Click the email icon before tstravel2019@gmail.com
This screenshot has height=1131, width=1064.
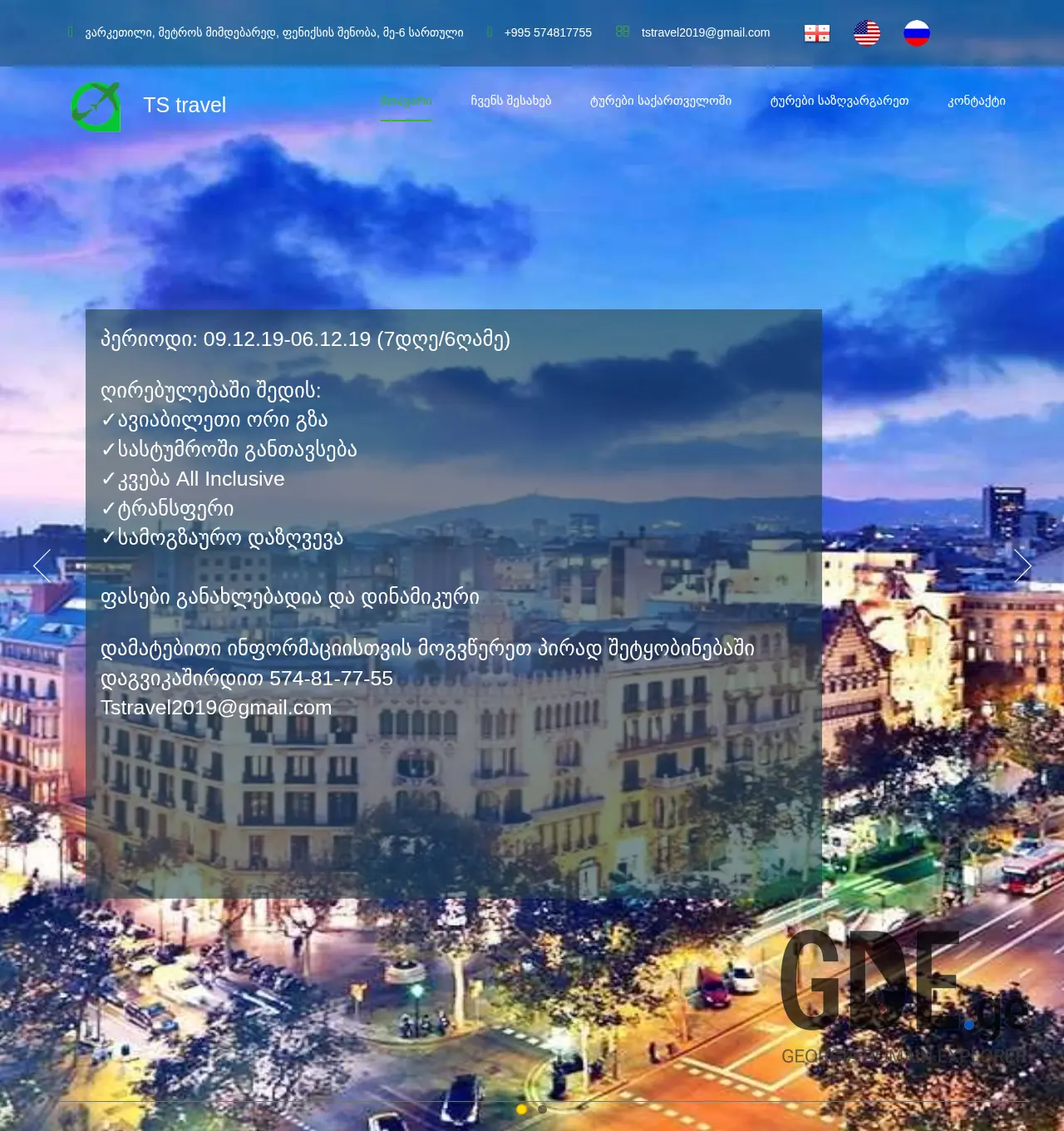tap(623, 32)
